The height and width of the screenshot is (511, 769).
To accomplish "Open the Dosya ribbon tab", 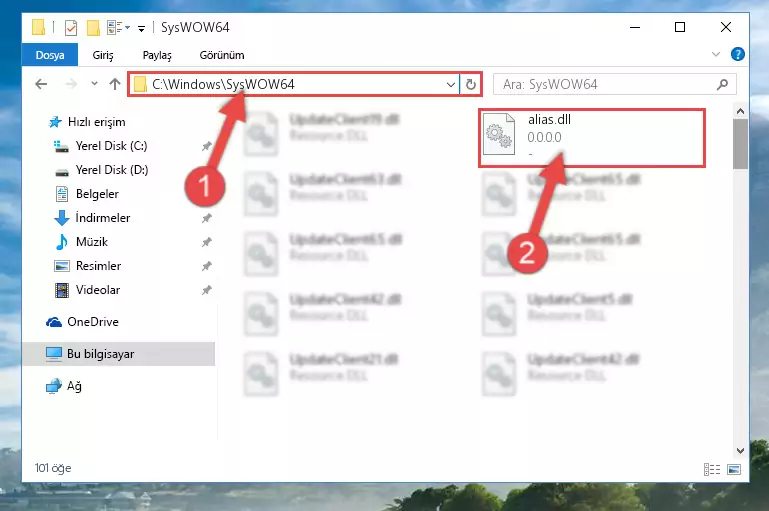I will point(50,55).
